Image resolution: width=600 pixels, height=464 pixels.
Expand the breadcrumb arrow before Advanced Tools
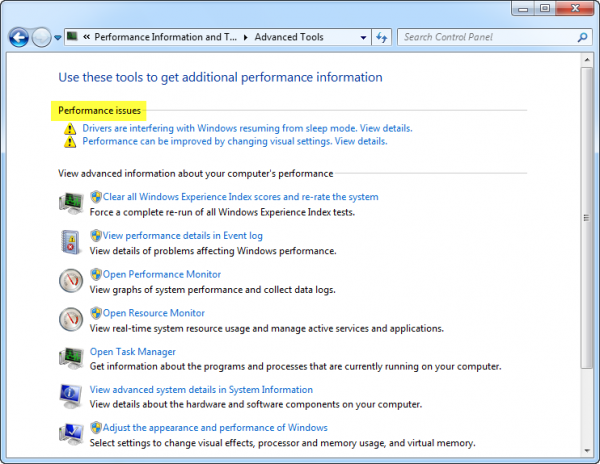pos(246,37)
